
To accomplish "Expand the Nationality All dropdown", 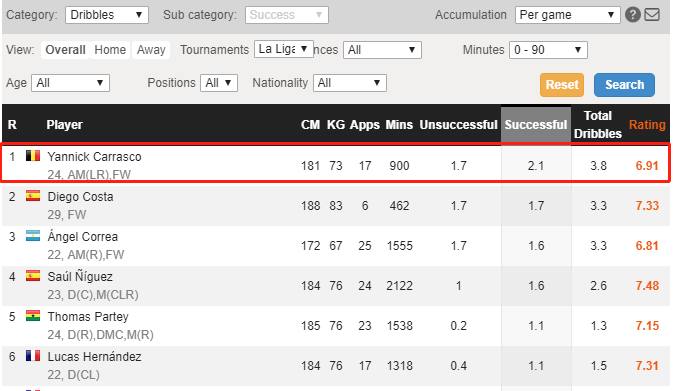I will click(x=350, y=83).
